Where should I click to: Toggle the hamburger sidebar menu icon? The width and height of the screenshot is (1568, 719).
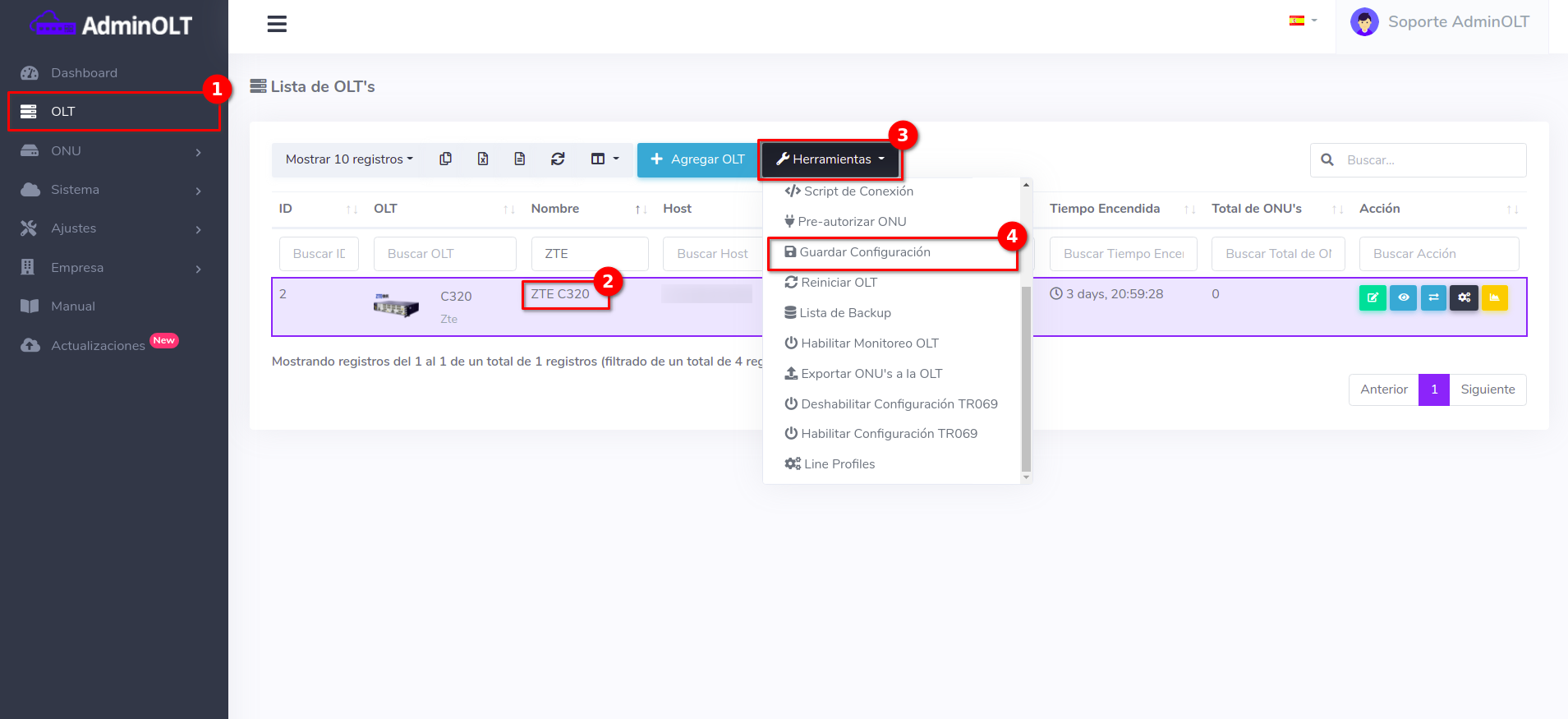tap(277, 25)
